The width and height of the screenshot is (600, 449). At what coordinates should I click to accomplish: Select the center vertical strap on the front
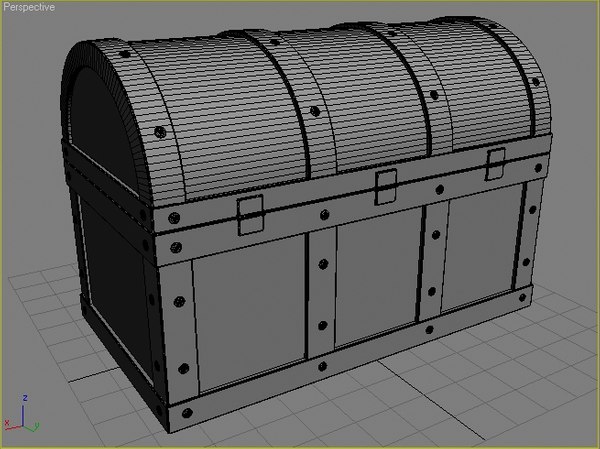pyautogui.click(x=322, y=293)
